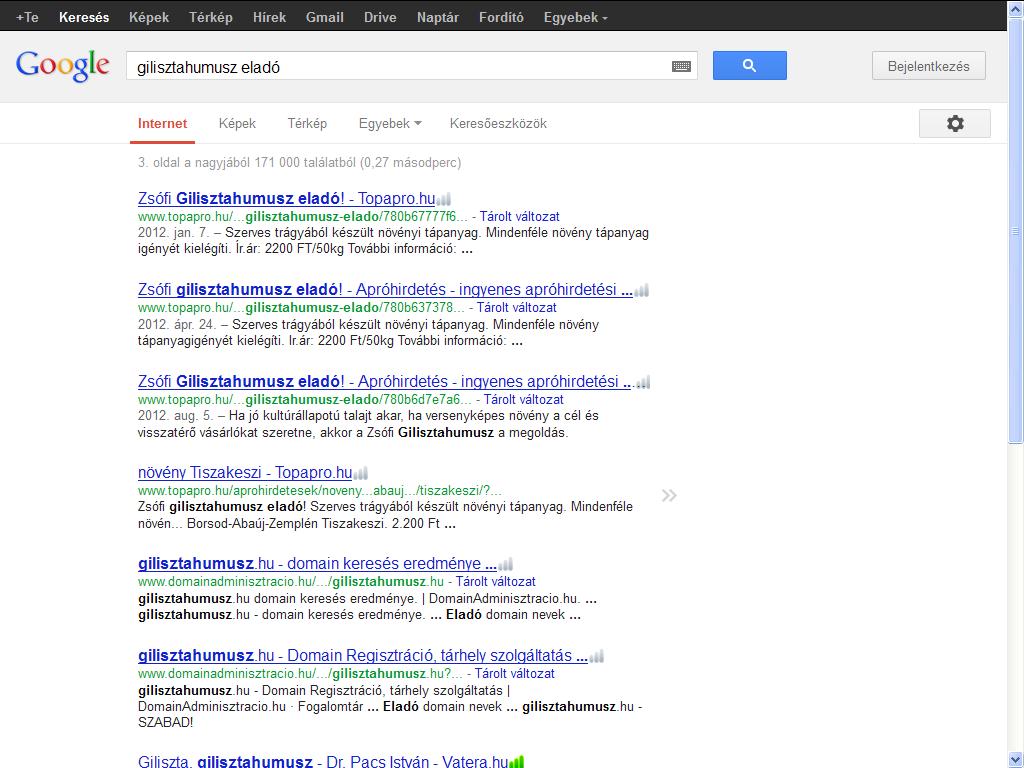
Task: Click the URL 'www.topapro.hu/aprohirdetesek/noveny...abauj.../tiszakeszi/?...'
Action: point(320,490)
